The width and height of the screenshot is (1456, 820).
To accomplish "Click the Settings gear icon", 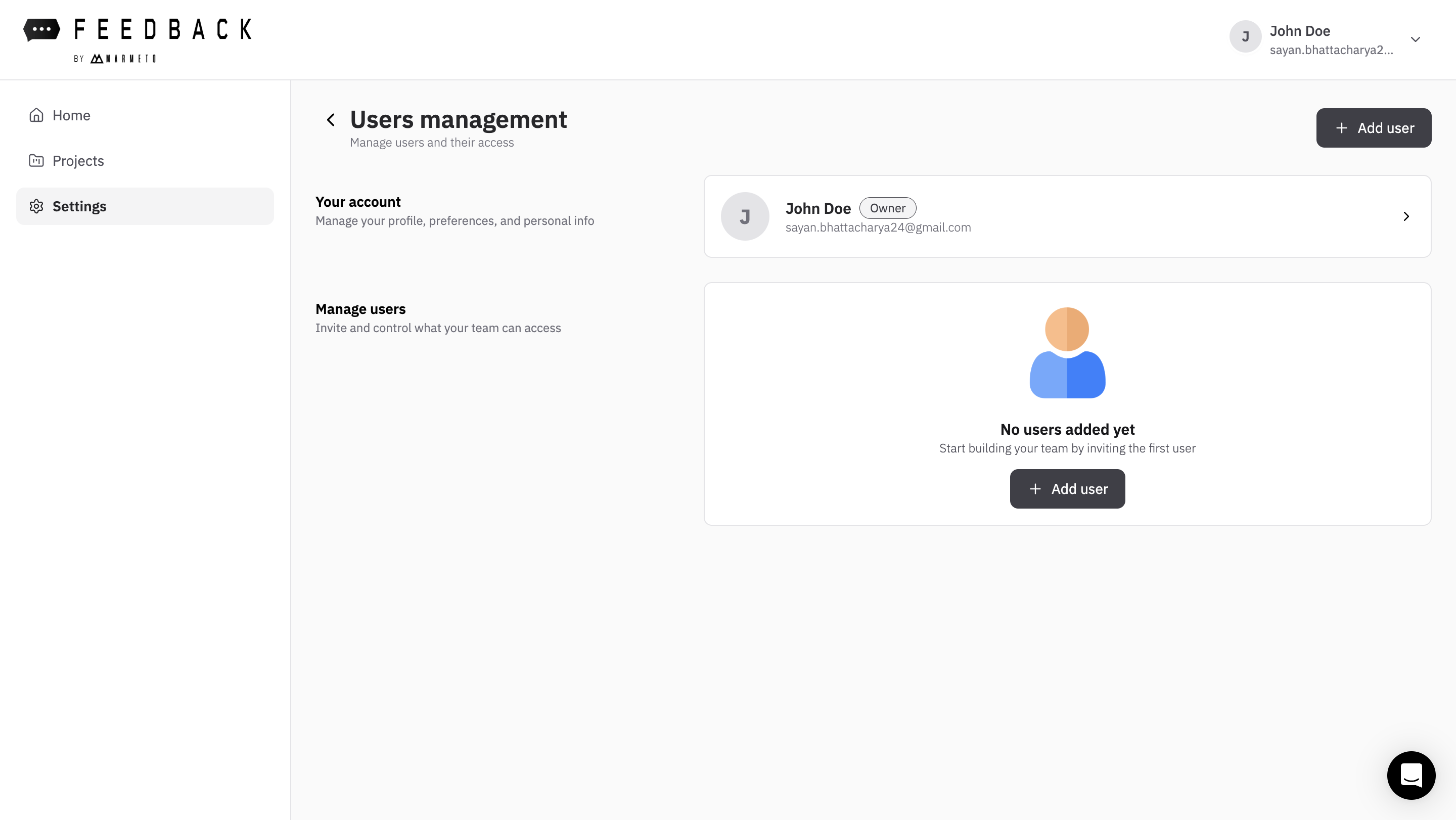I will [36, 206].
